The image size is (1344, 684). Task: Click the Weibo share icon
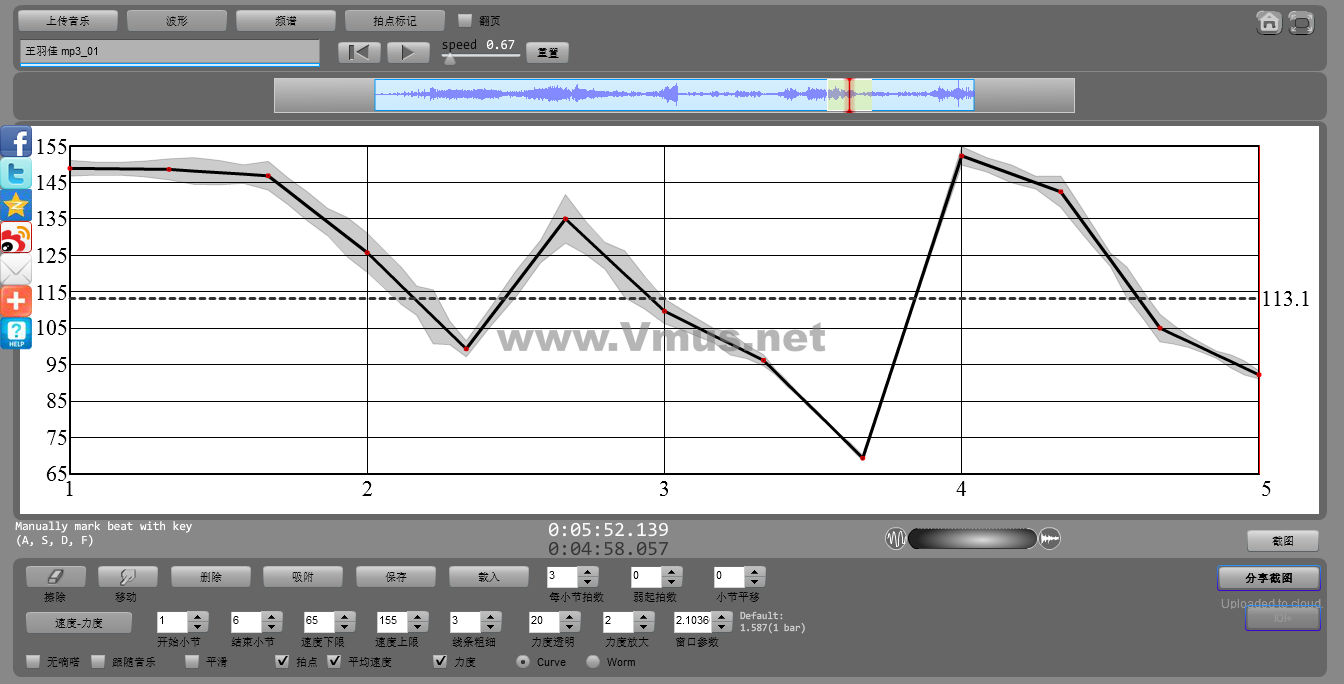[x=15, y=238]
